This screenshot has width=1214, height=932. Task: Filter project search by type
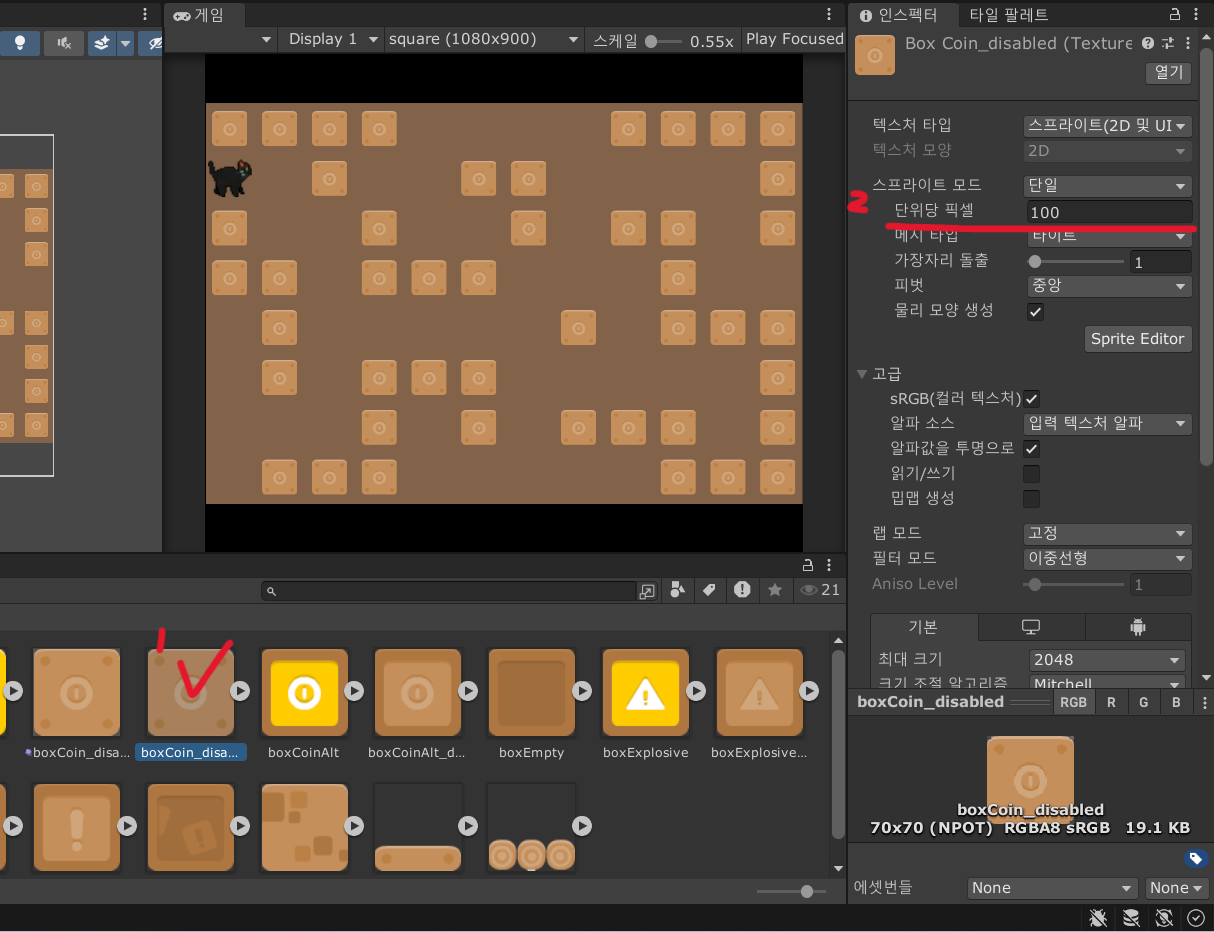pos(678,590)
